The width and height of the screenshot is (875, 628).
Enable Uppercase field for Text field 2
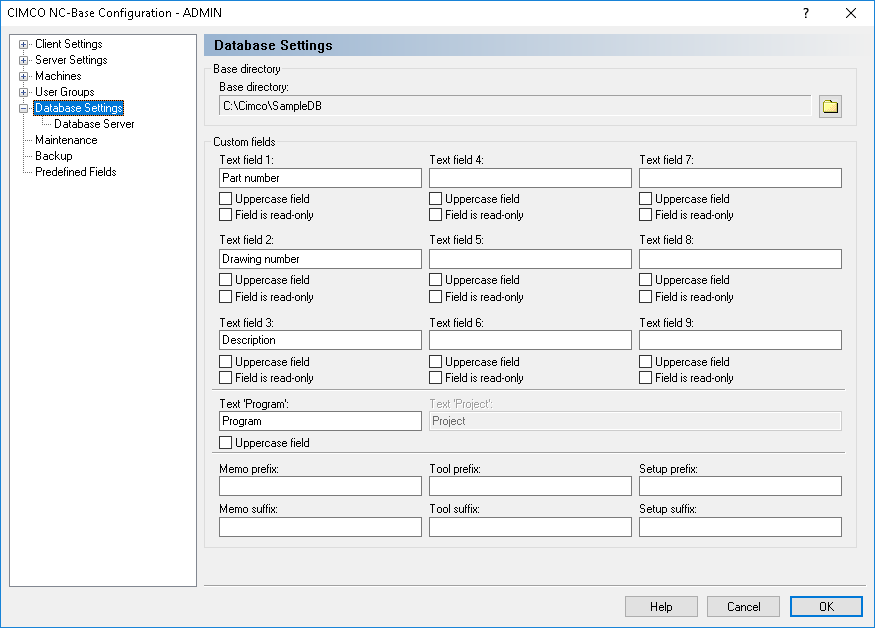[x=225, y=280]
